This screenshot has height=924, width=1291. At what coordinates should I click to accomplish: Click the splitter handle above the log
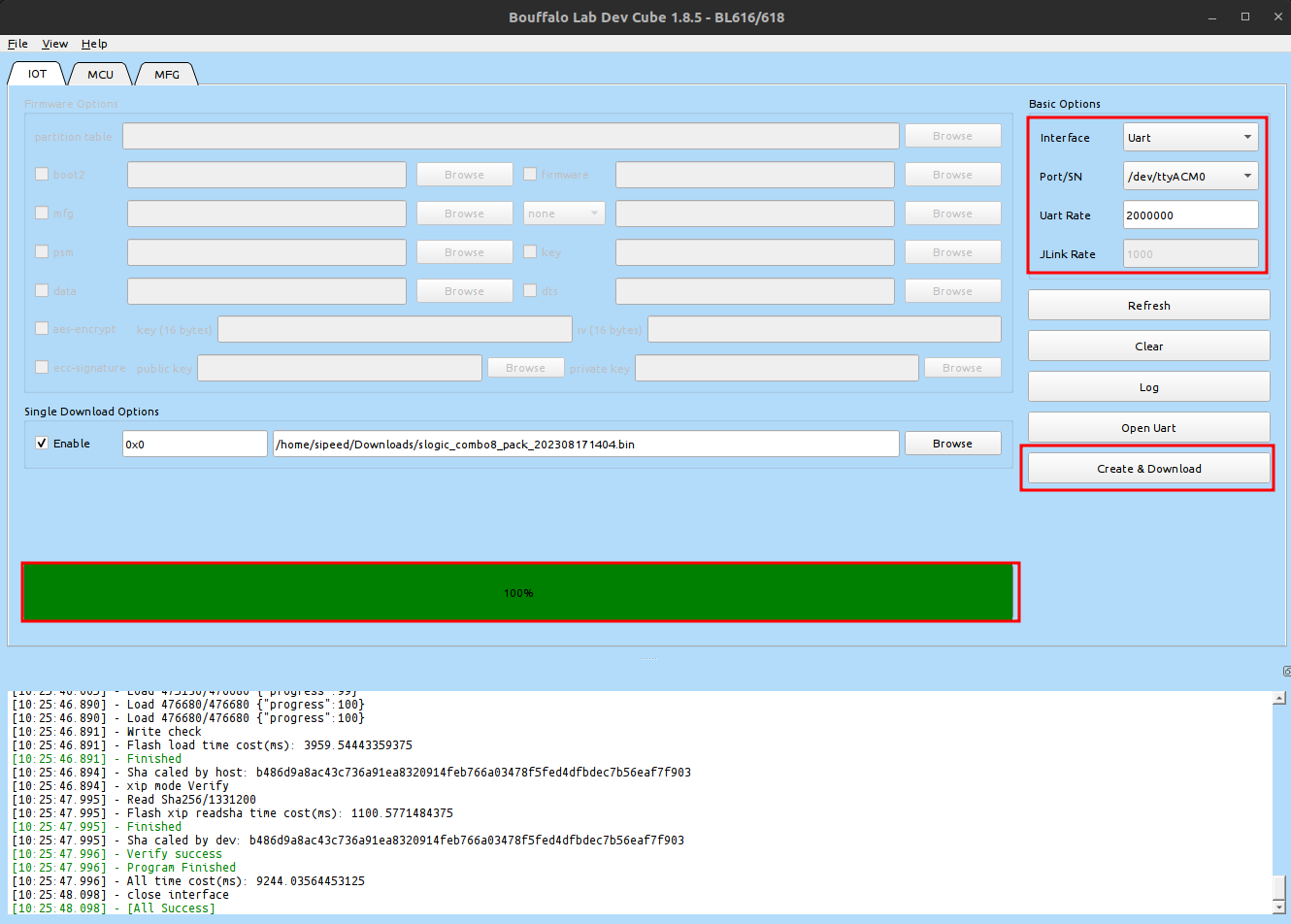point(648,658)
